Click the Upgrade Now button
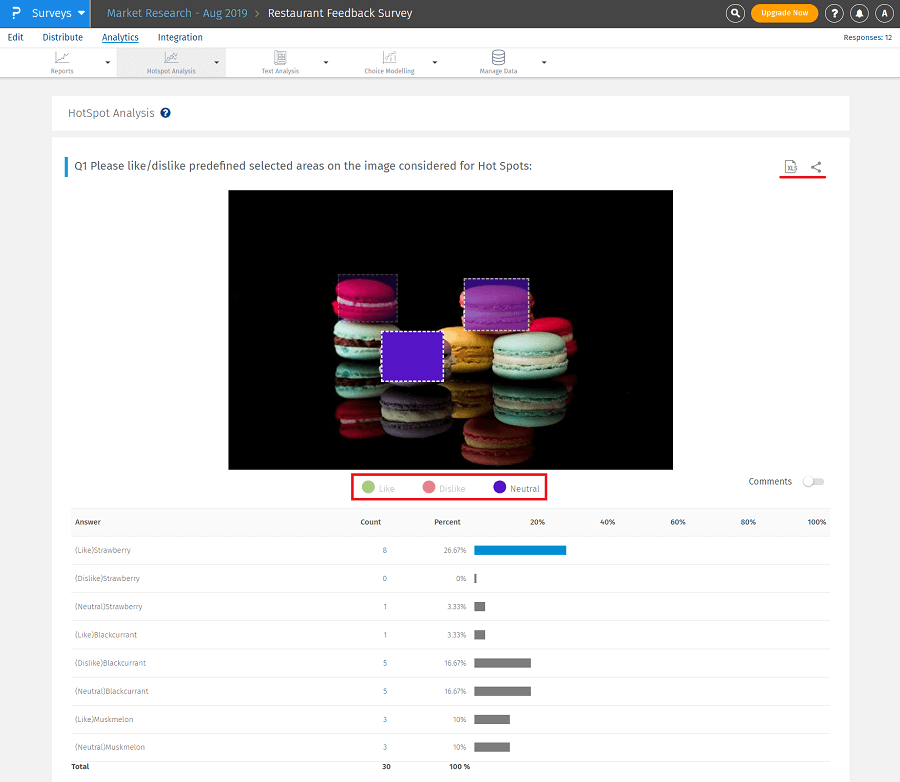 (784, 13)
